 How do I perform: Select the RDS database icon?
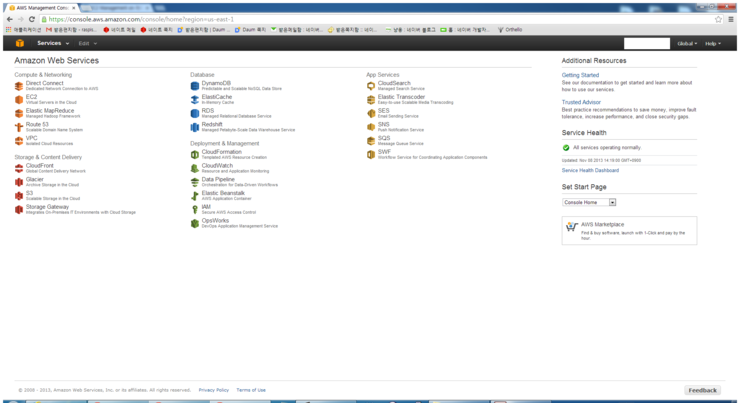pyautogui.click(x=194, y=113)
